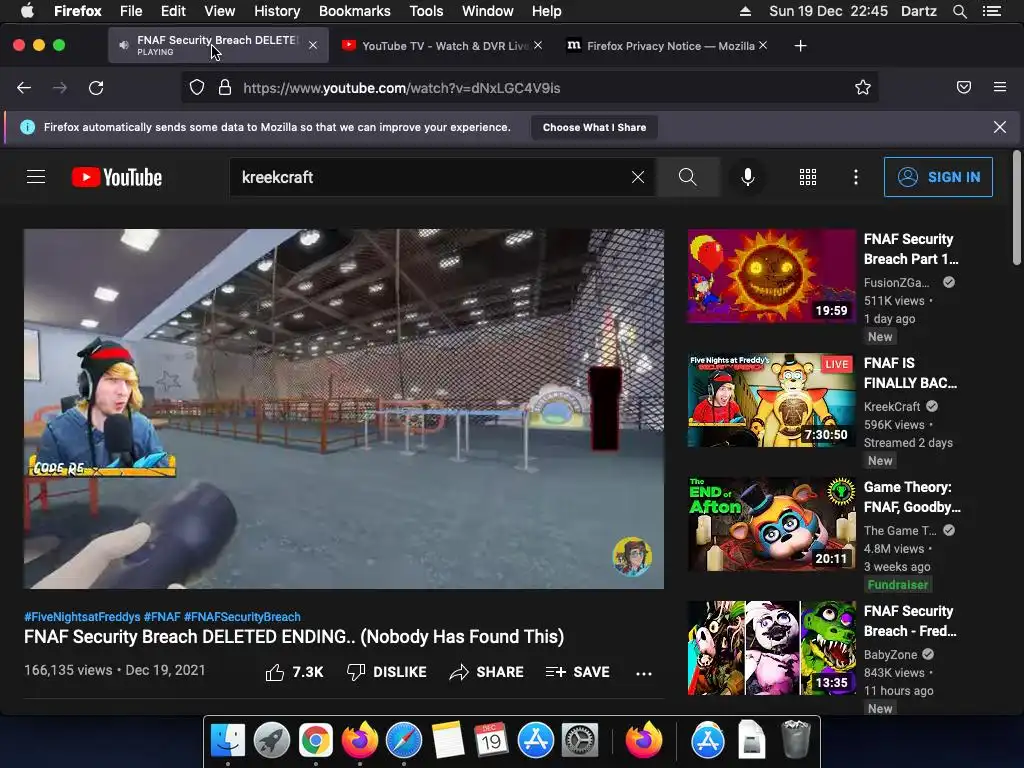Open YouTube settings three-dot menu

856,177
